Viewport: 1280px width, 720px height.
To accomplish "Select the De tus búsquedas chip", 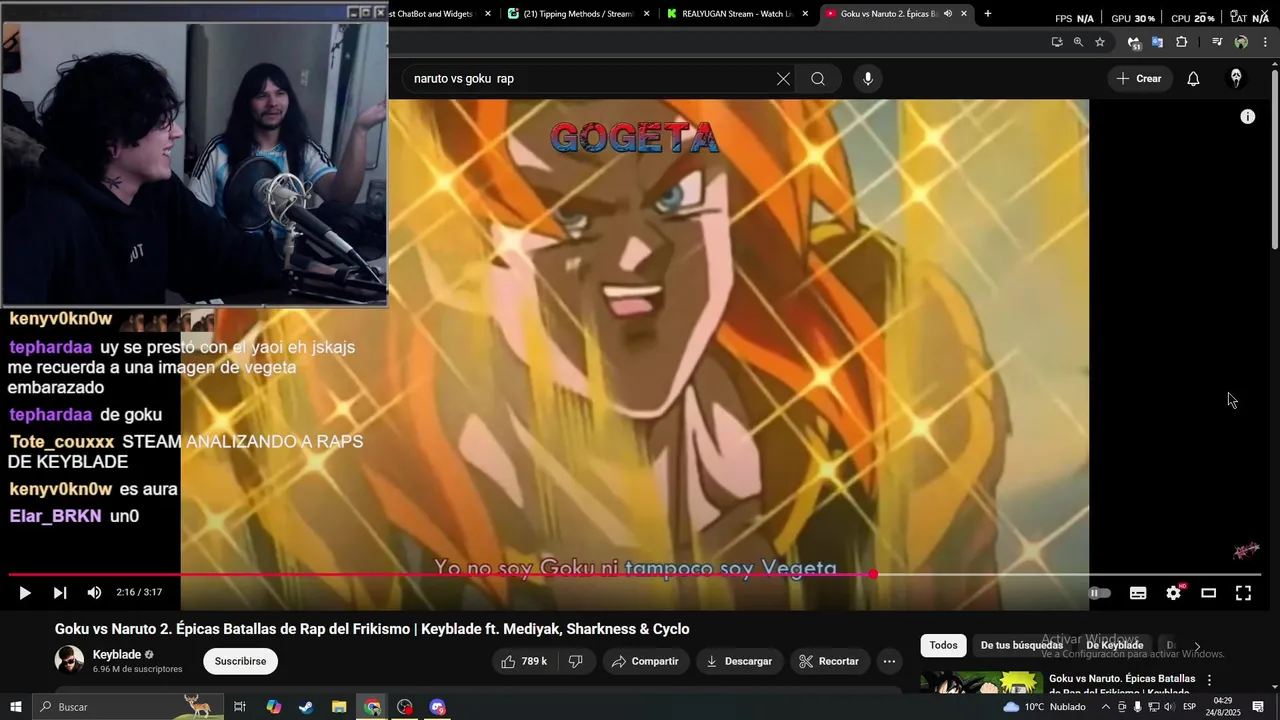I will (x=1021, y=645).
